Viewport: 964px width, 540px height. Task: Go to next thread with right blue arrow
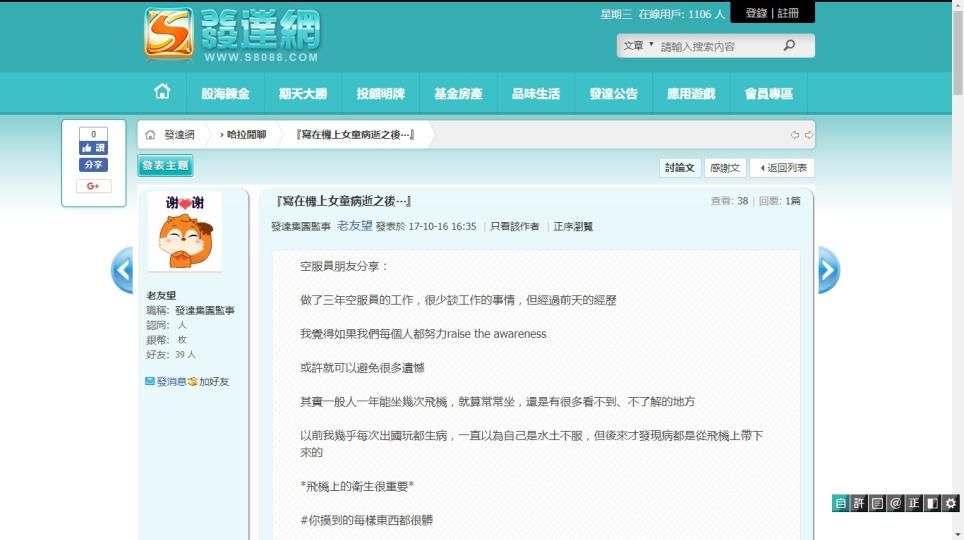coord(829,270)
